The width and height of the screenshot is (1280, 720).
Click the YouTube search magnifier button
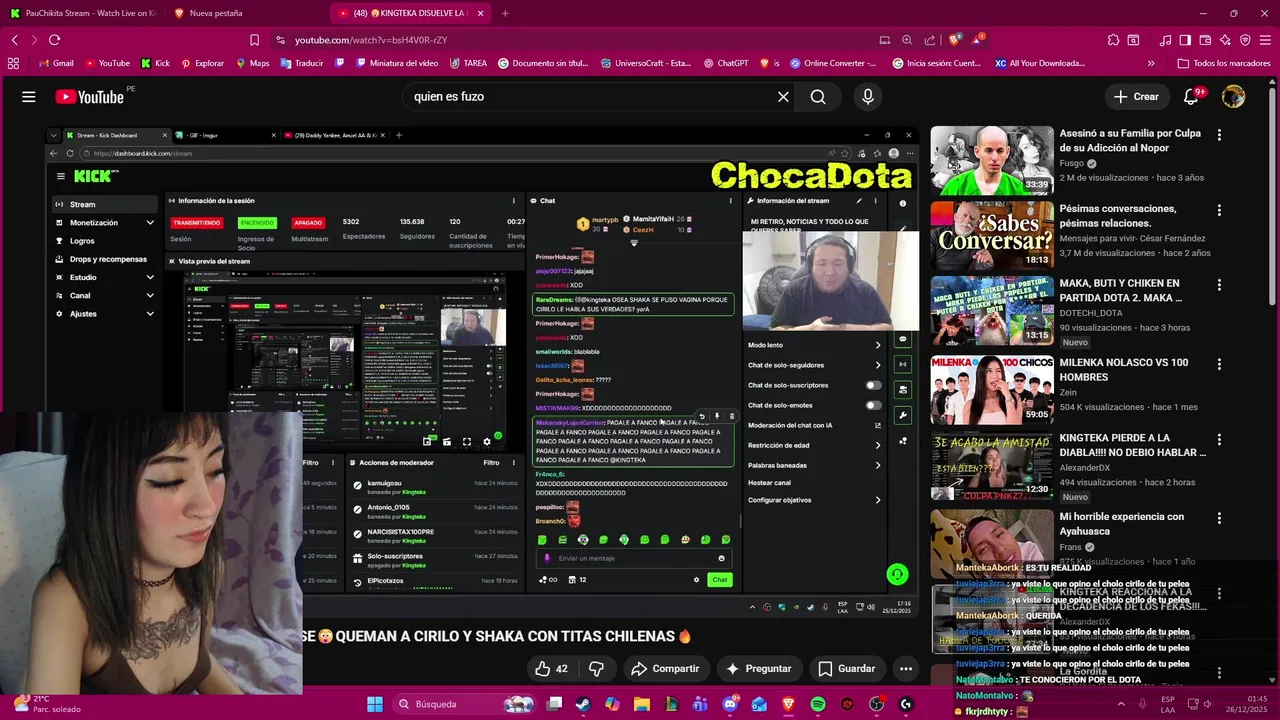click(x=818, y=97)
